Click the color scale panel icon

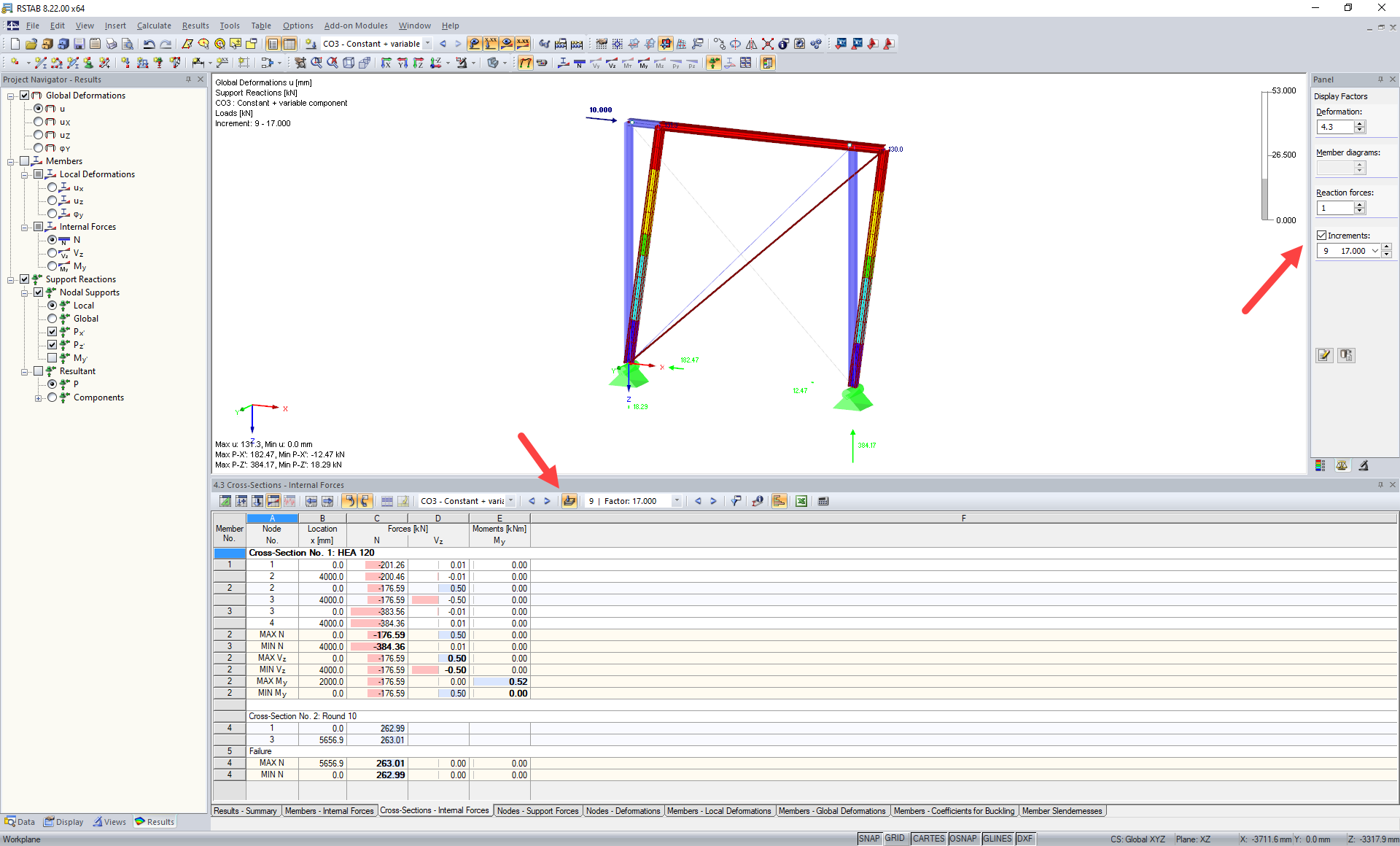coord(1321,465)
